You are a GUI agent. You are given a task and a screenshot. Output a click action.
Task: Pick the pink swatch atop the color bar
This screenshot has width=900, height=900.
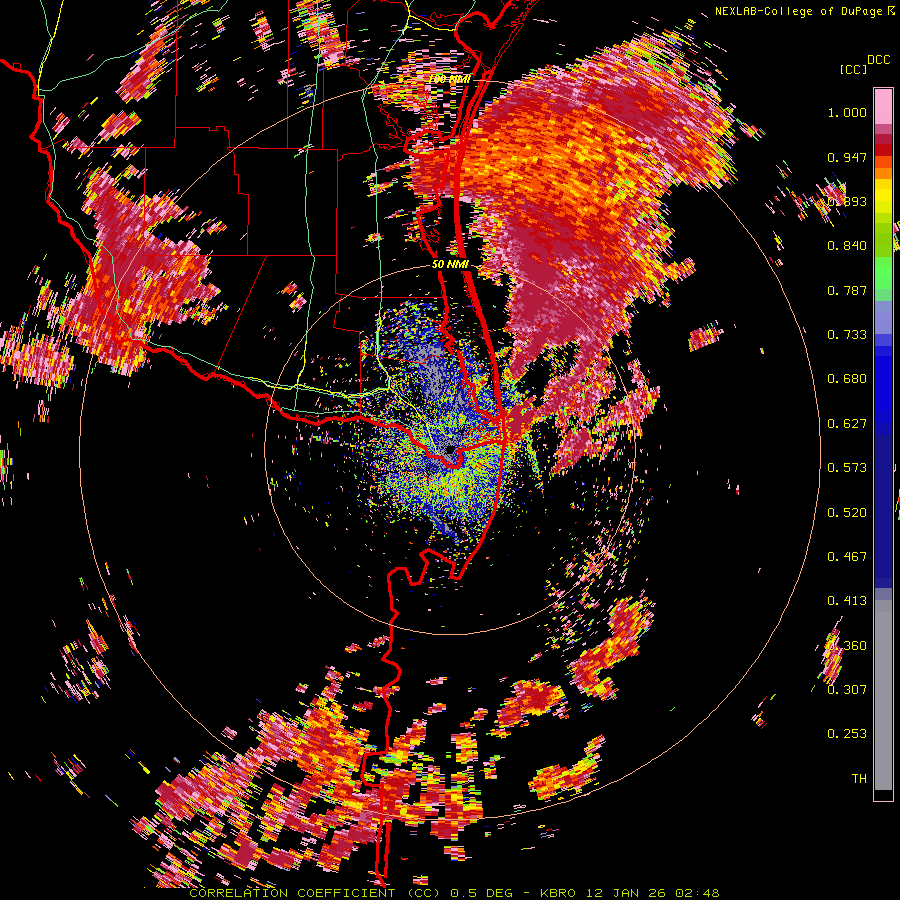click(x=883, y=107)
